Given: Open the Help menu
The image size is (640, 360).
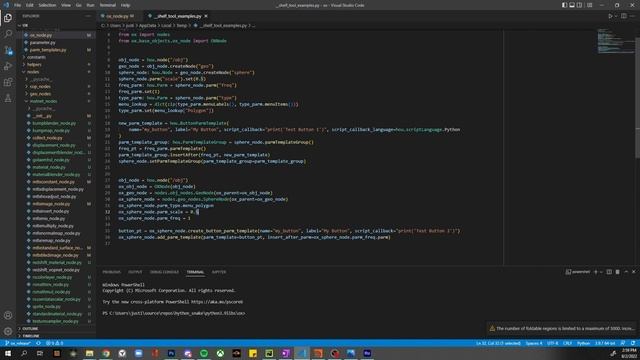Looking at the screenshot, I should [125, 5].
